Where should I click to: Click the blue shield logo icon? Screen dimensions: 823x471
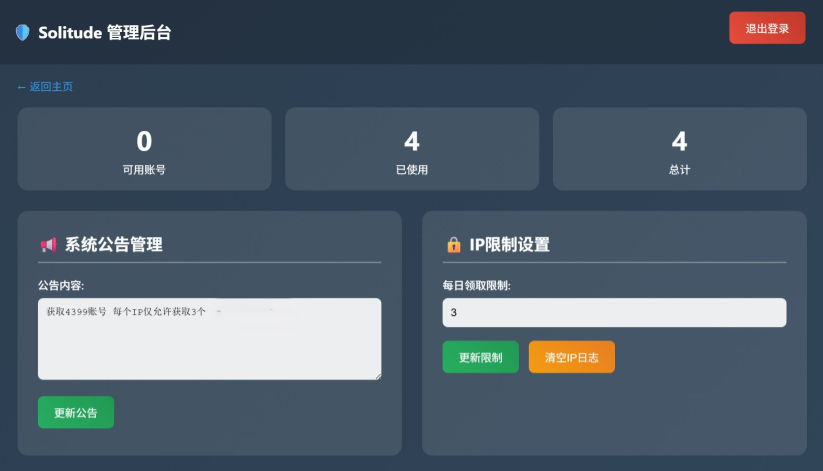23,32
